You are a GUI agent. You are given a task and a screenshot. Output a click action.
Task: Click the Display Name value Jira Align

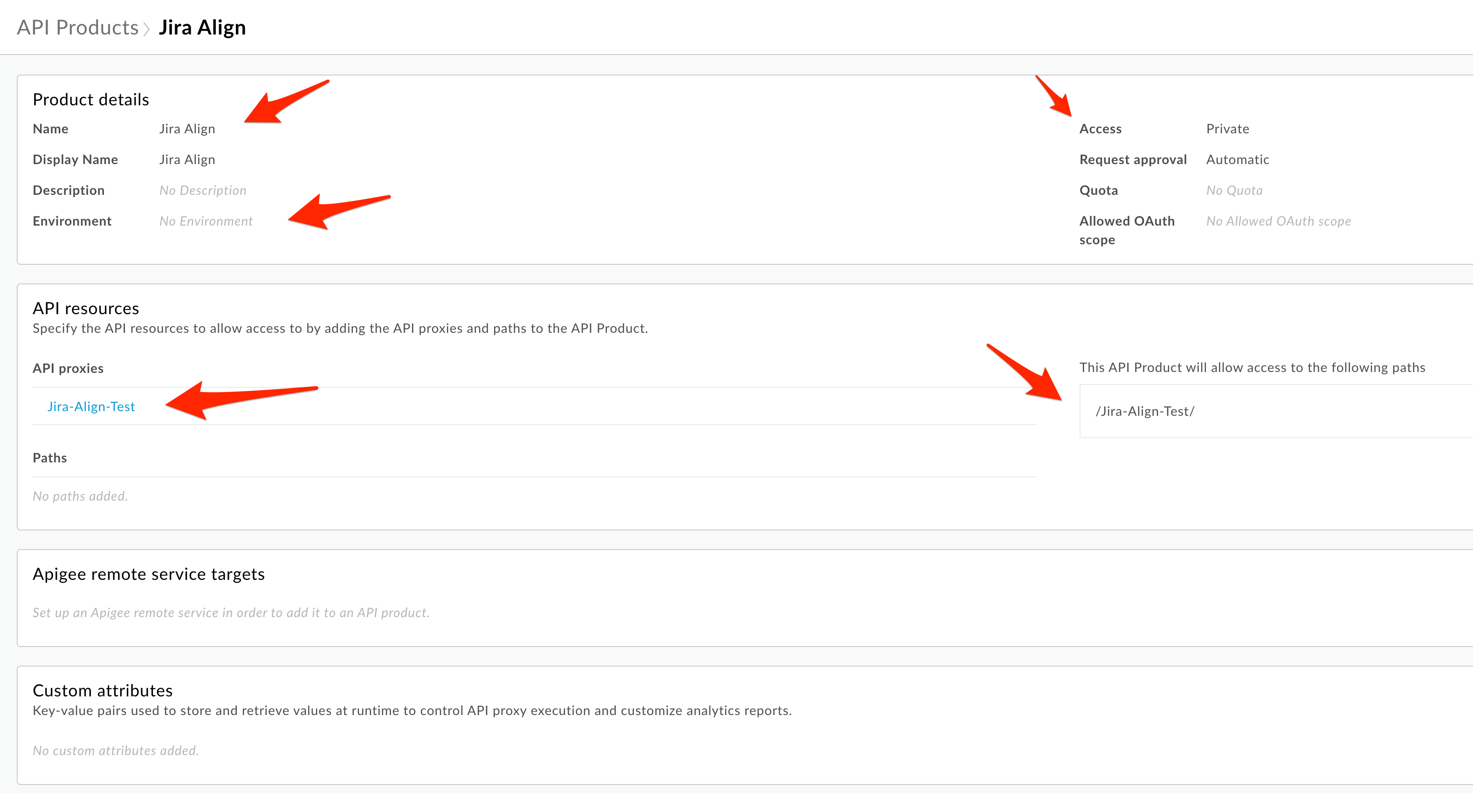pos(187,159)
